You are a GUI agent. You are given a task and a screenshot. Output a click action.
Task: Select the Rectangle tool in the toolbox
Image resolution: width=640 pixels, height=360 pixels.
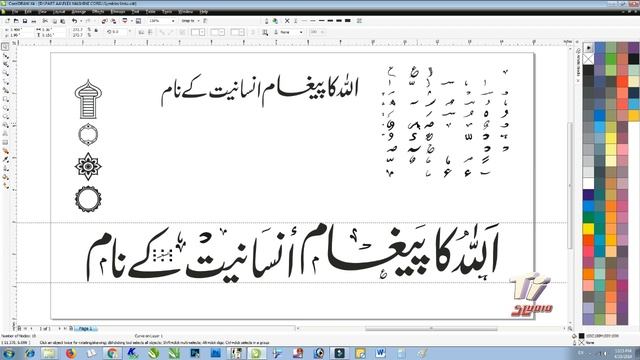[5, 99]
